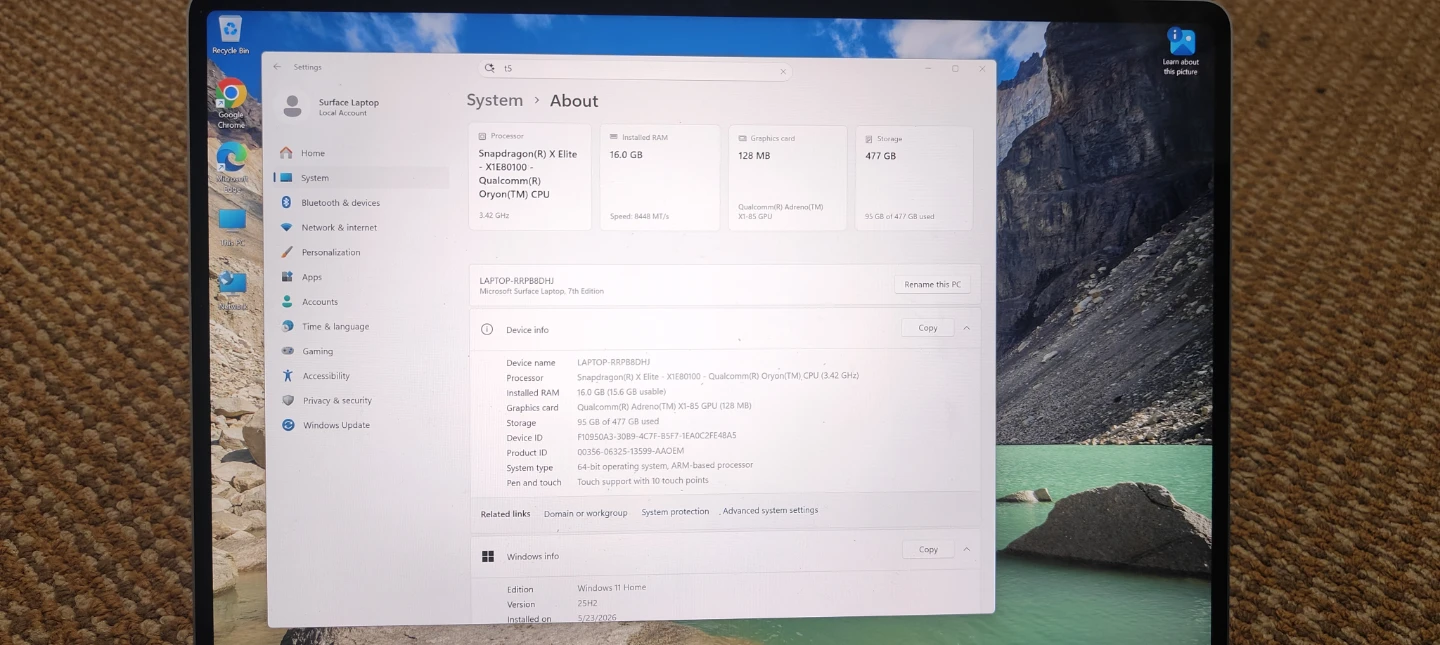Click the small icon on Graphics card tile
This screenshot has width=1440, height=645.
[742, 139]
